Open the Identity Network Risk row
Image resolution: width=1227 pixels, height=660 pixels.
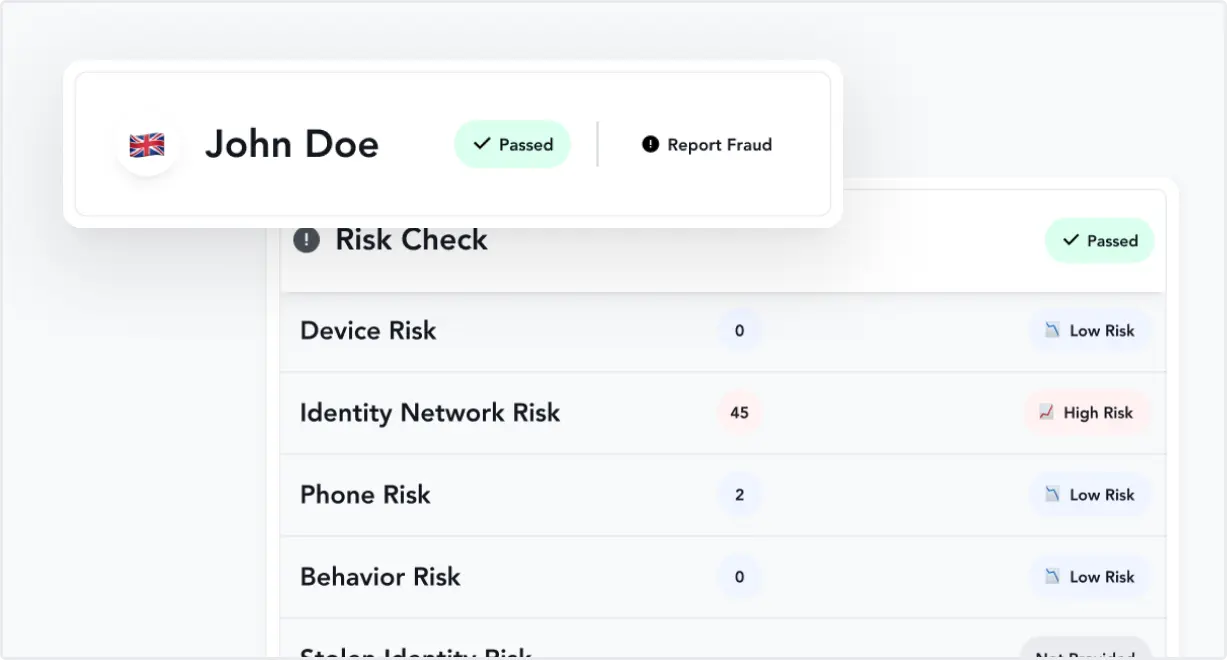430,413
